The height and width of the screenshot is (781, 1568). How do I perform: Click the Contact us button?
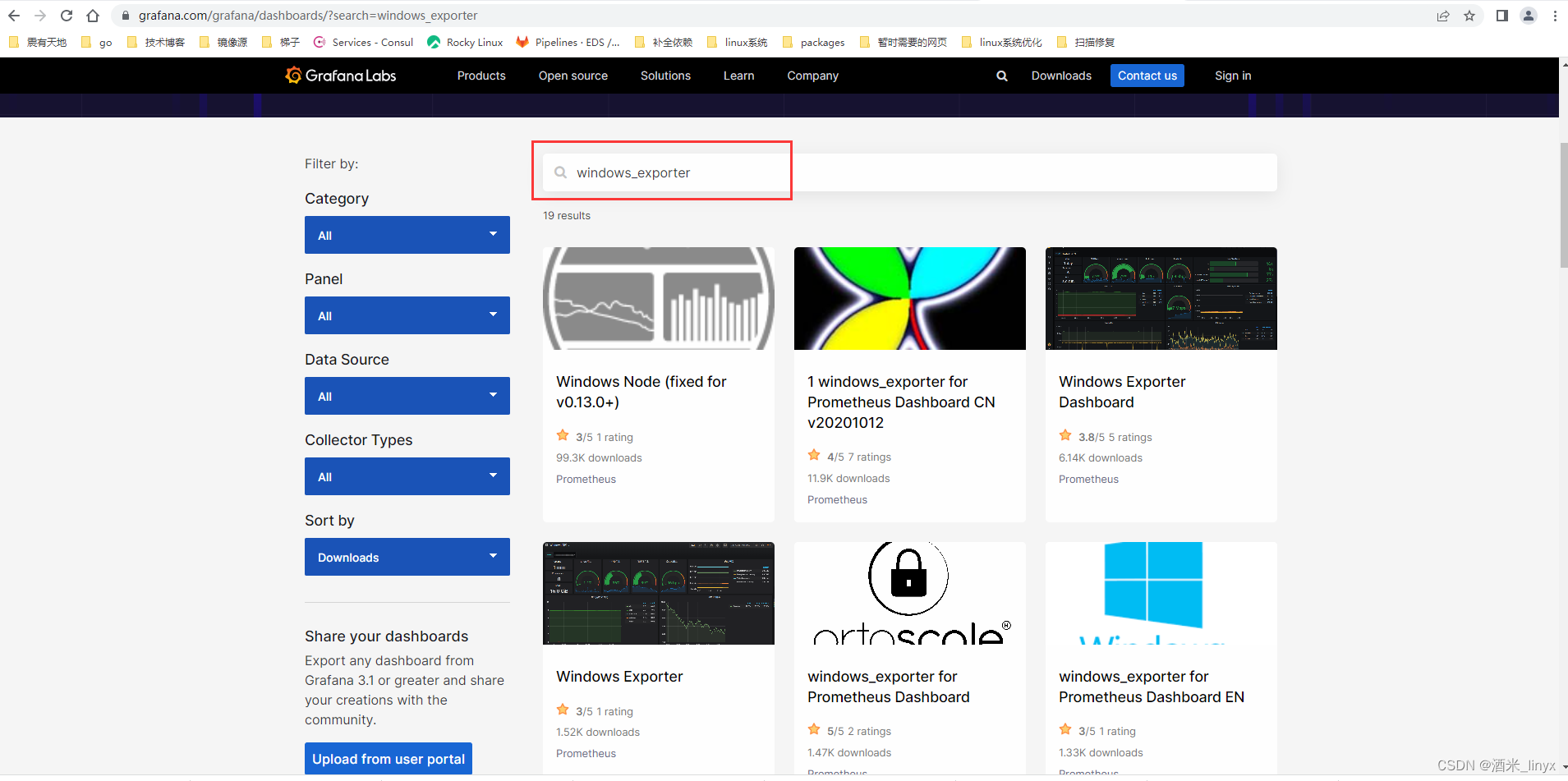pos(1147,76)
